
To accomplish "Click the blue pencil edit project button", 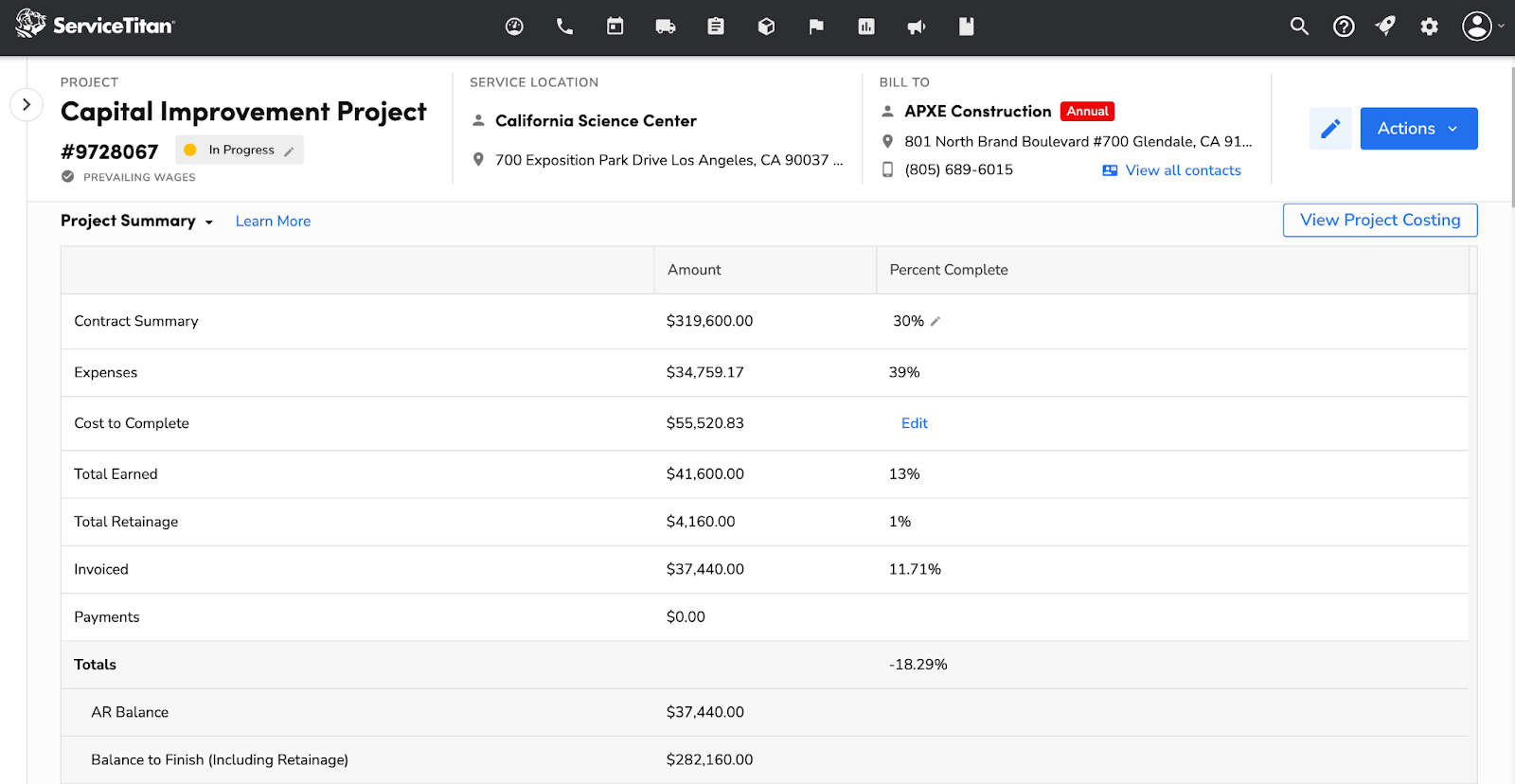I will pyautogui.click(x=1330, y=129).
